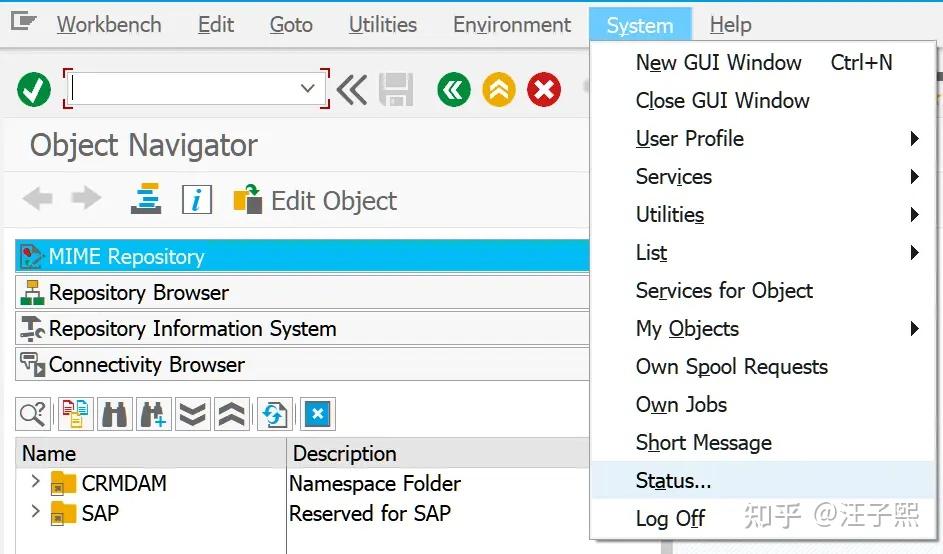This screenshot has height=554, width=943.
Task: Click the Name column header
Action: pyautogui.click(x=150, y=454)
